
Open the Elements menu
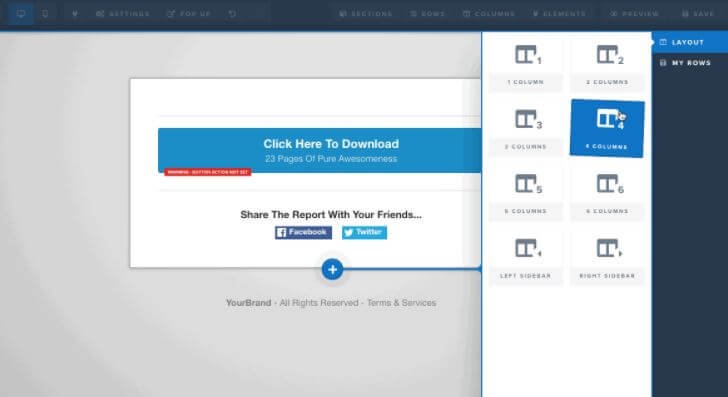tap(559, 14)
